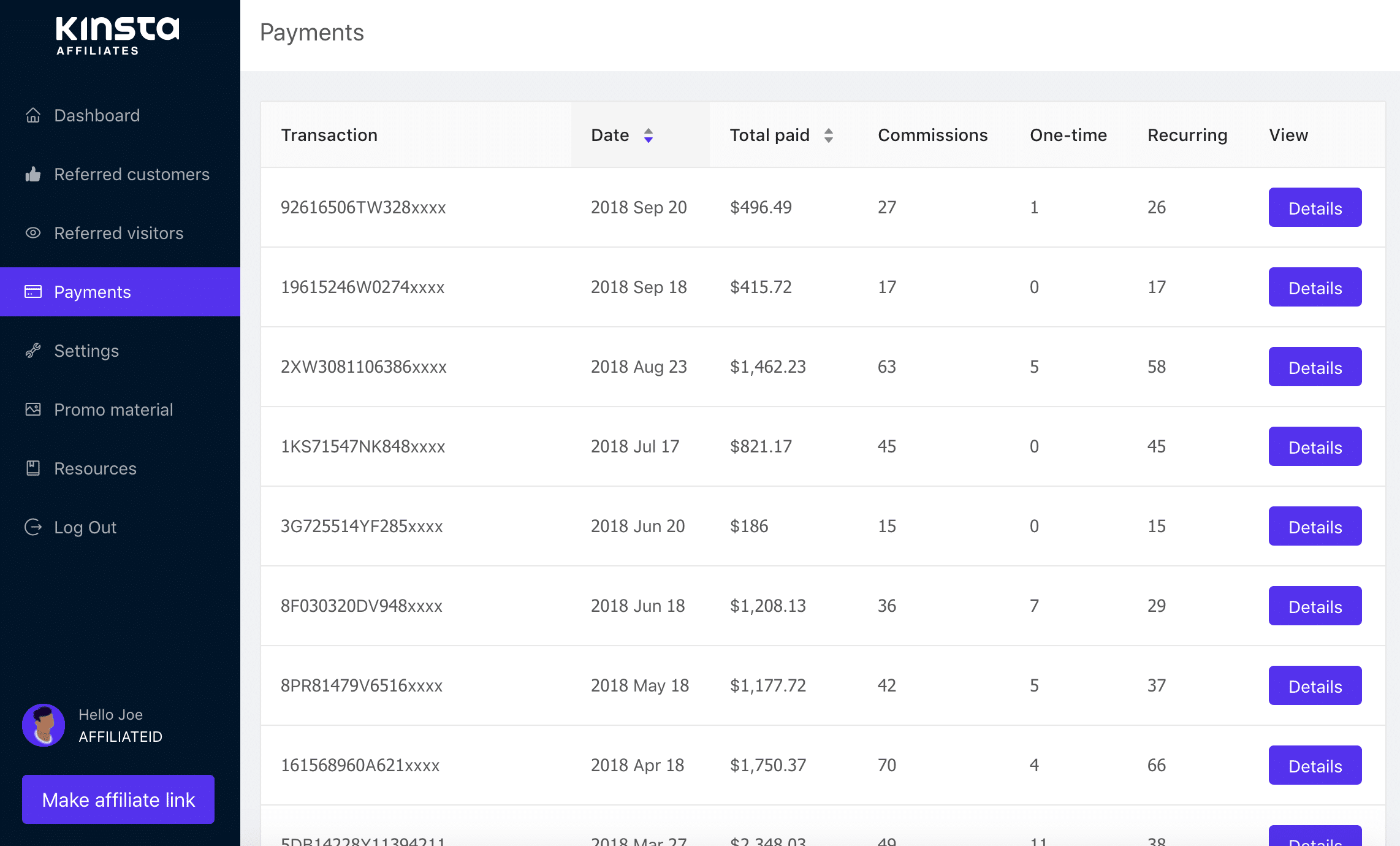View Details for the $1,750.37 payment
Viewport: 1400px width, 846px height.
point(1315,765)
